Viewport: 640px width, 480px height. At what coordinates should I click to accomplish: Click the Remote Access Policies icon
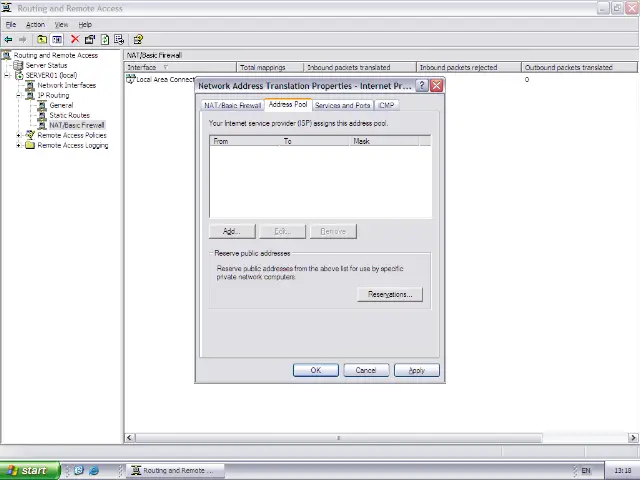point(30,135)
